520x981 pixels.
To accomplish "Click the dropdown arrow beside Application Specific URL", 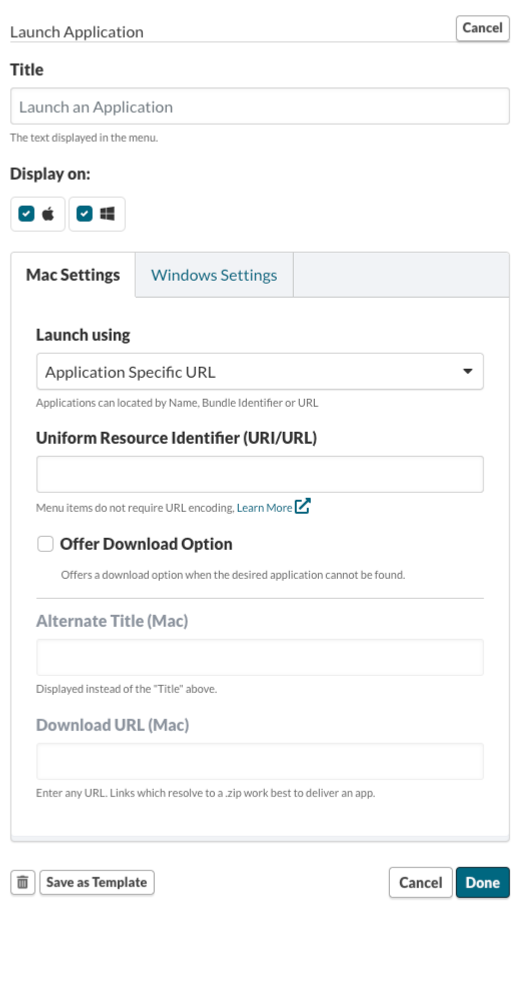I will click(x=467, y=372).
